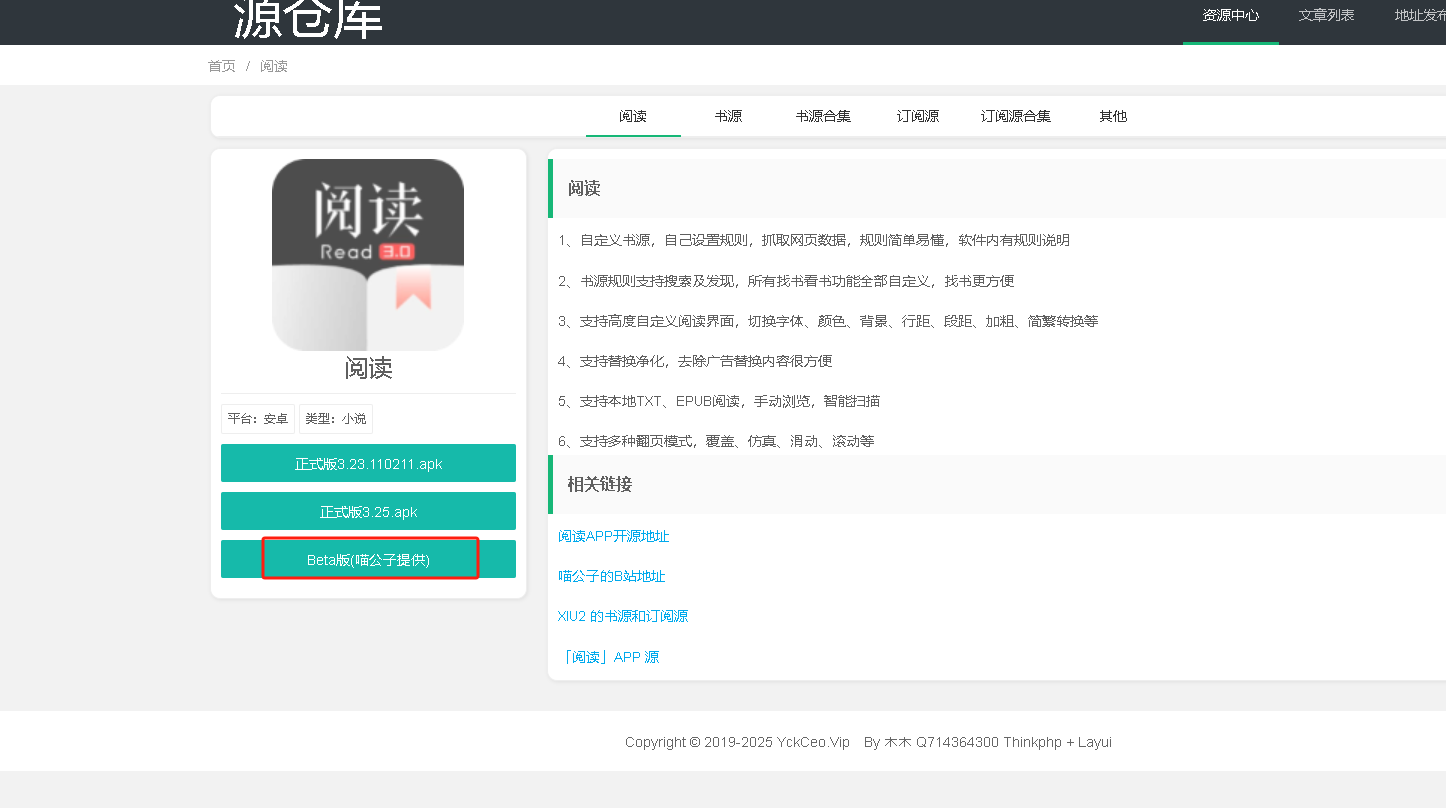Click the 首页 breadcrumb link
The height and width of the screenshot is (808, 1446).
point(222,66)
